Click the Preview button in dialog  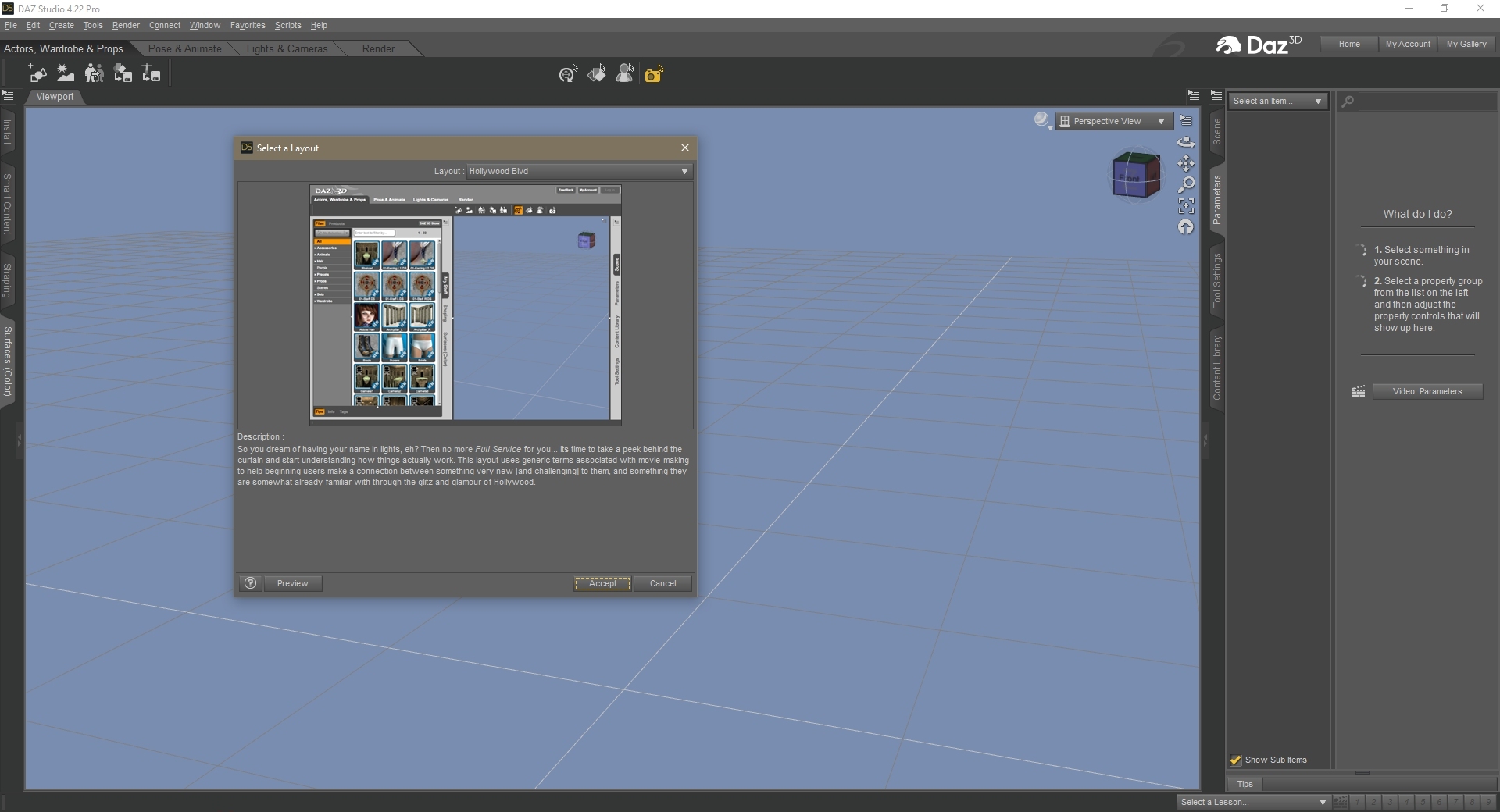tap(292, 583)
